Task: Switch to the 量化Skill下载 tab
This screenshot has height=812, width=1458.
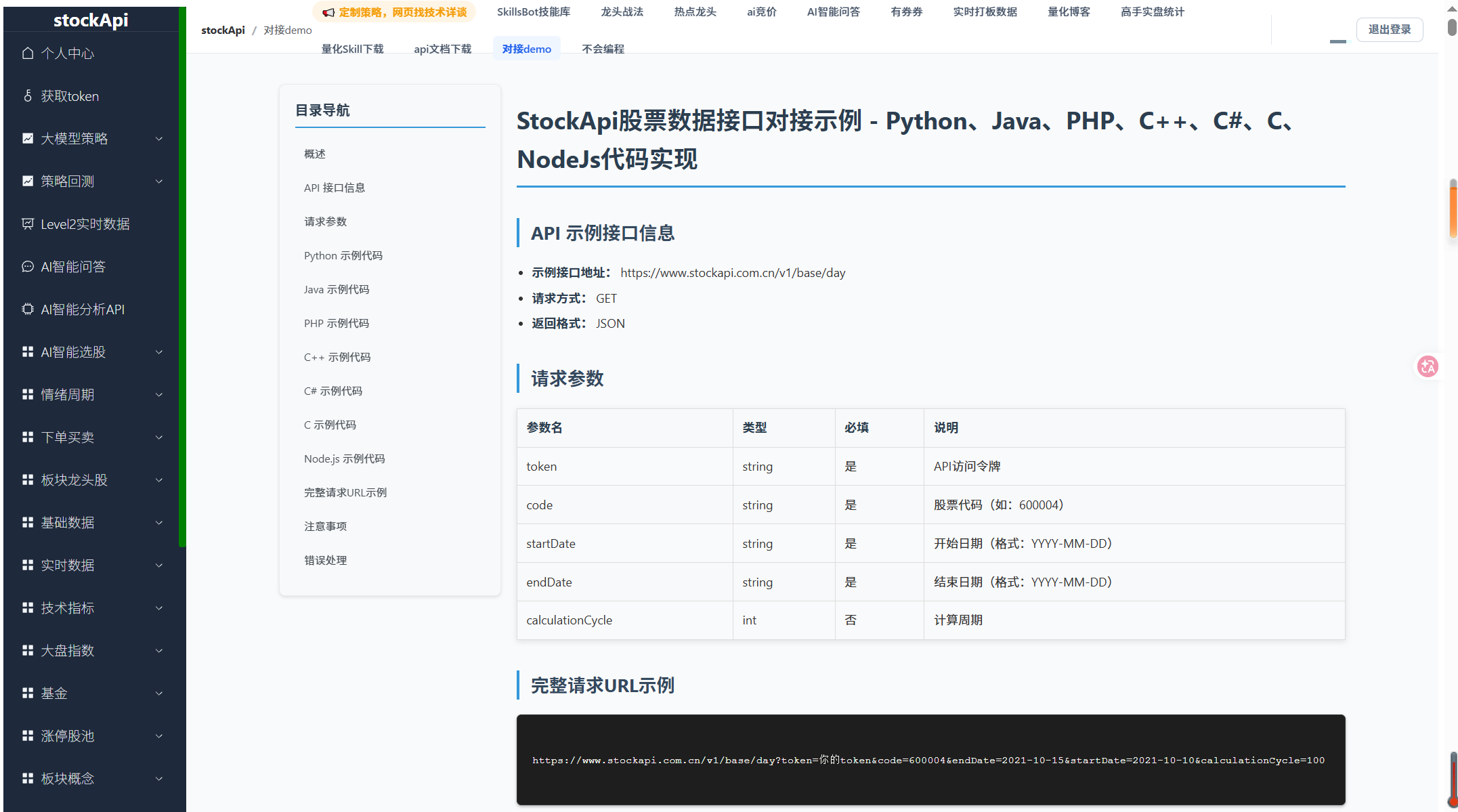Action: click(352, 49)
